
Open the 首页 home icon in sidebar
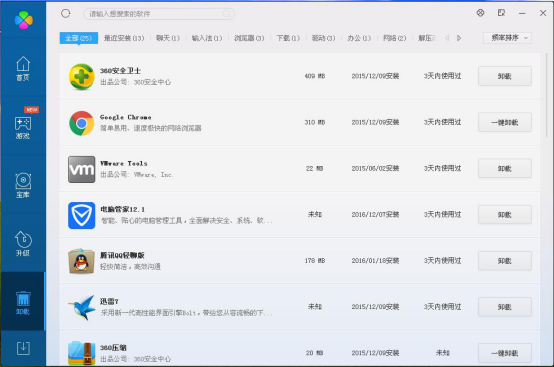pyautogui.click(x=23, y=69)
